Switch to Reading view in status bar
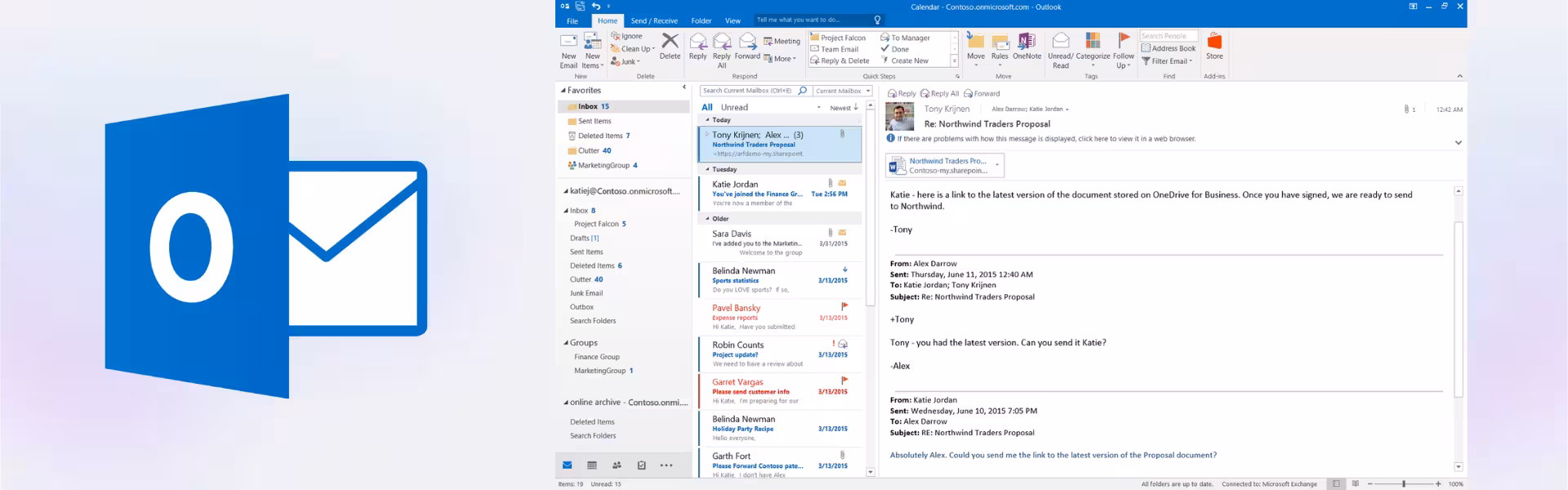 tap(1356, 484)
